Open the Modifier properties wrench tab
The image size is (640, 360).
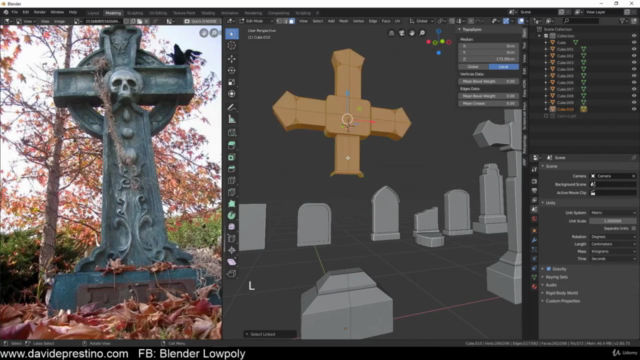pyautogui.click(x=534, y=240)
